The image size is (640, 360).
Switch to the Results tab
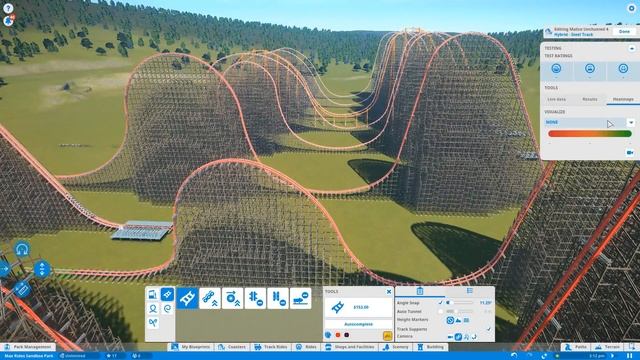point(589,99)
